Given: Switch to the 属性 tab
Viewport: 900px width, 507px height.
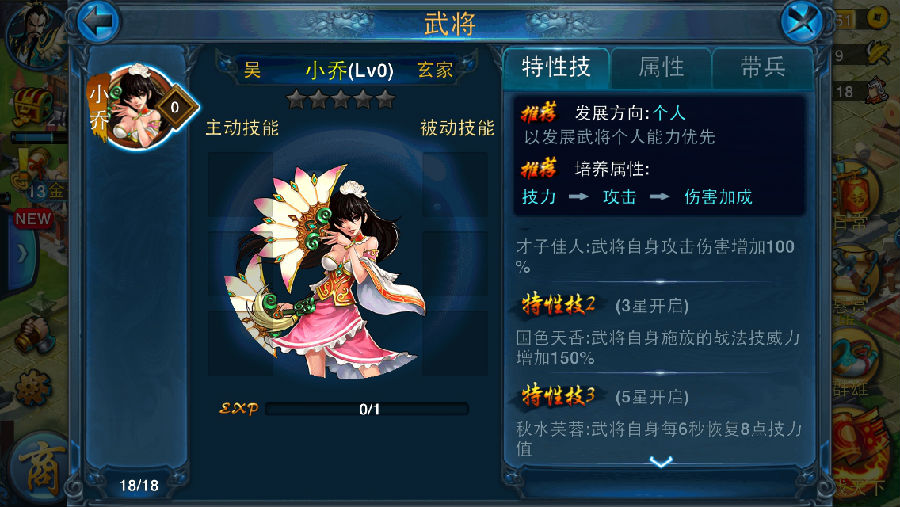Looking at the screenshot, I should click(x=661, y=68).
